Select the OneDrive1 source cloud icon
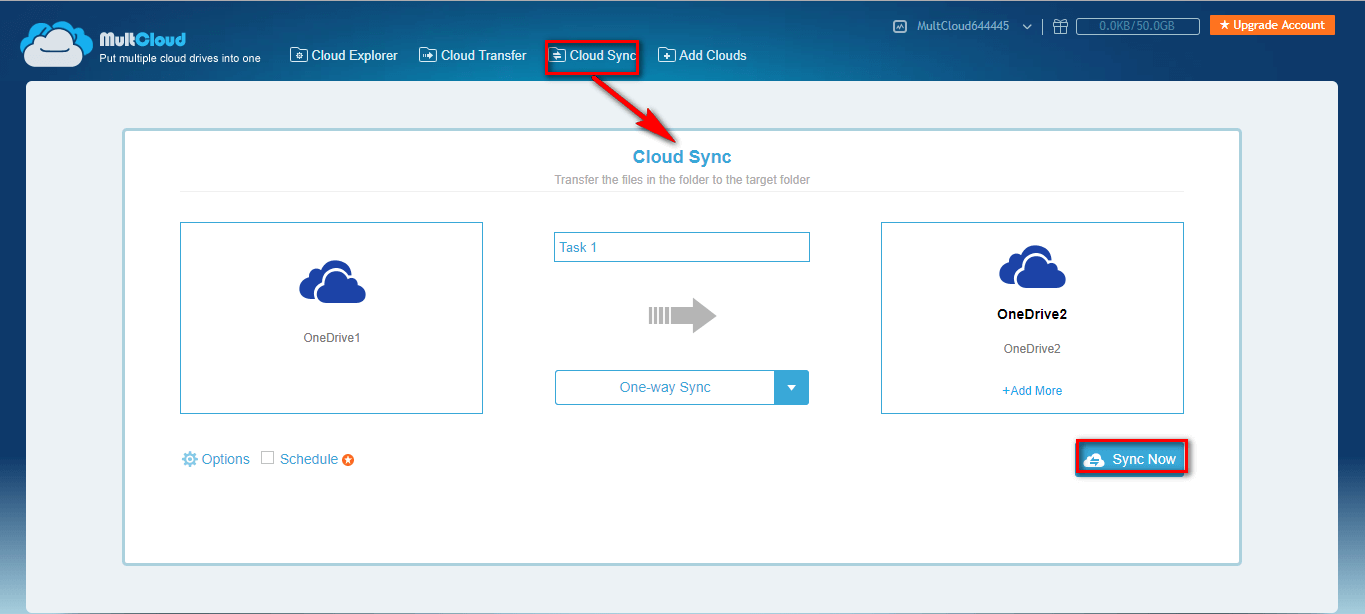 (x=332, y=282)
